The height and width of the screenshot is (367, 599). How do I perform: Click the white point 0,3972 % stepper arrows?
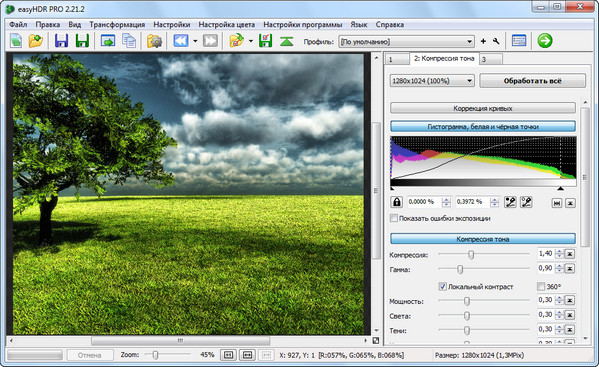[494, 202]
